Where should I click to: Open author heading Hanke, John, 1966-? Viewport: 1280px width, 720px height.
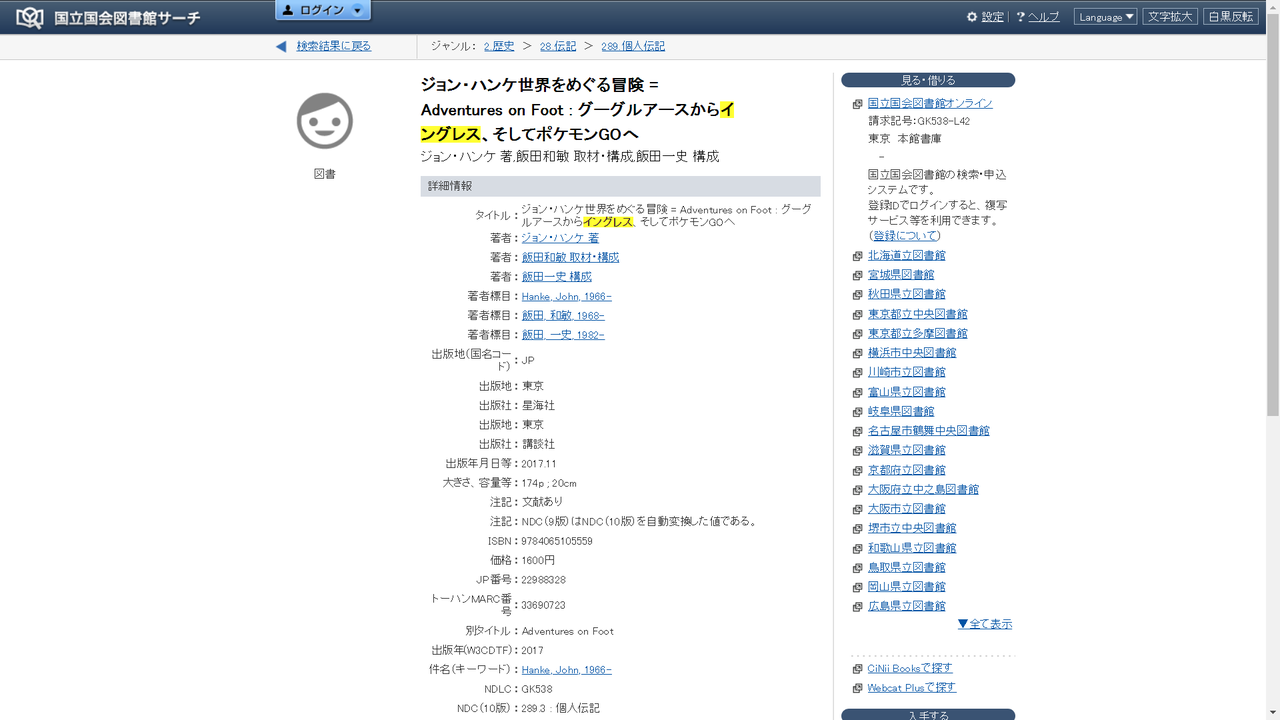pyautogui.click(x=566, y=296)
